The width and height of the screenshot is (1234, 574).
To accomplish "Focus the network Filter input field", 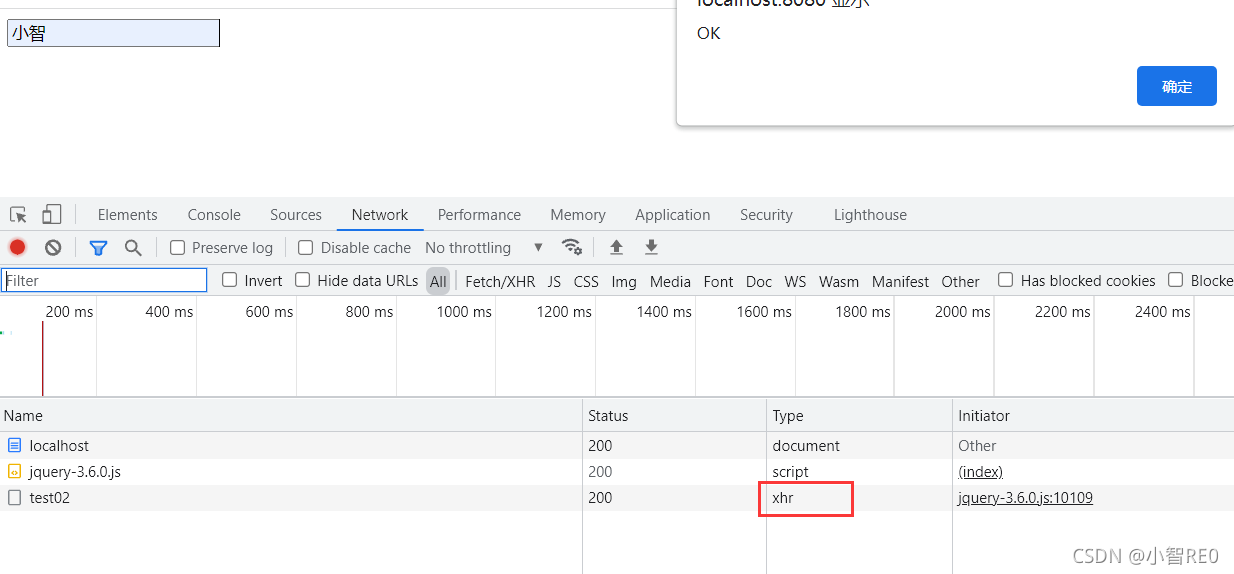I will tap(104, 280).
